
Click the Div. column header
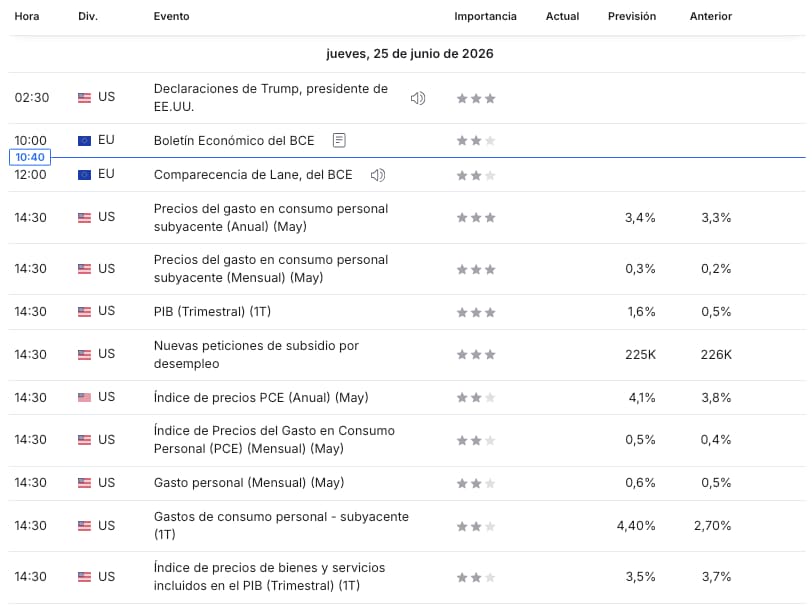(88, 17)
